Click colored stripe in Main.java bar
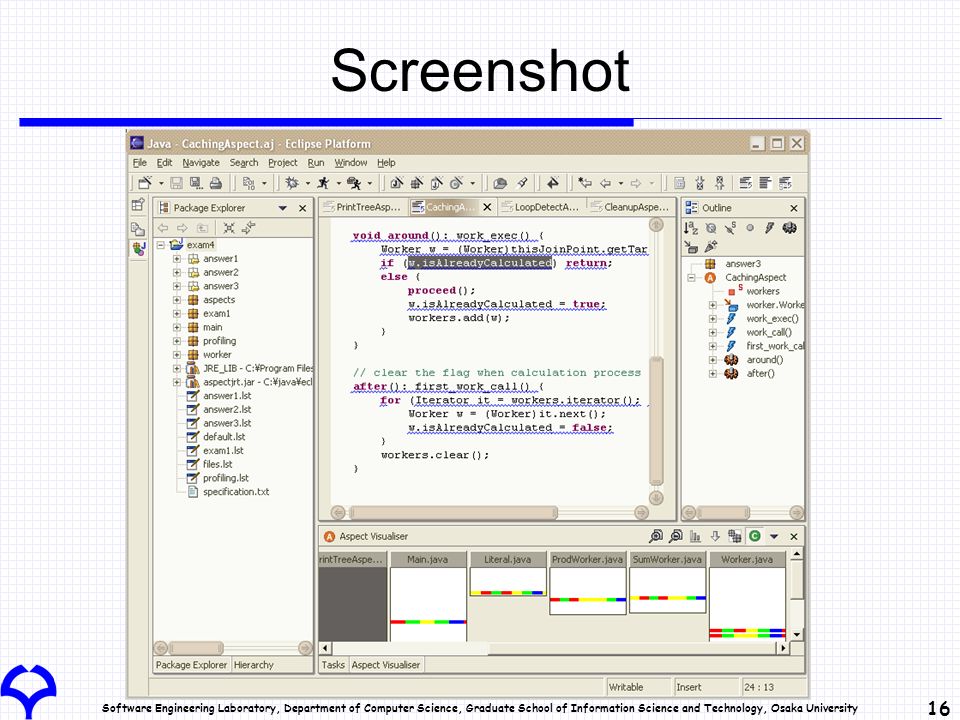 tap(428, 622)
